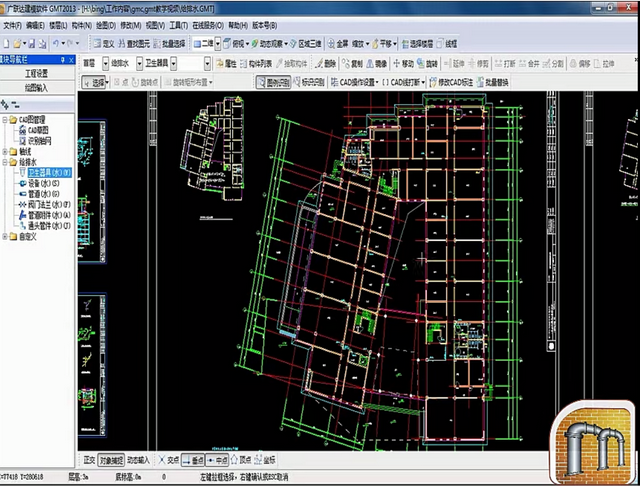The height and width of the screenshot is (486, 640).
Task: Click 批量替换 batch replace tool
Action: [493, 82]
